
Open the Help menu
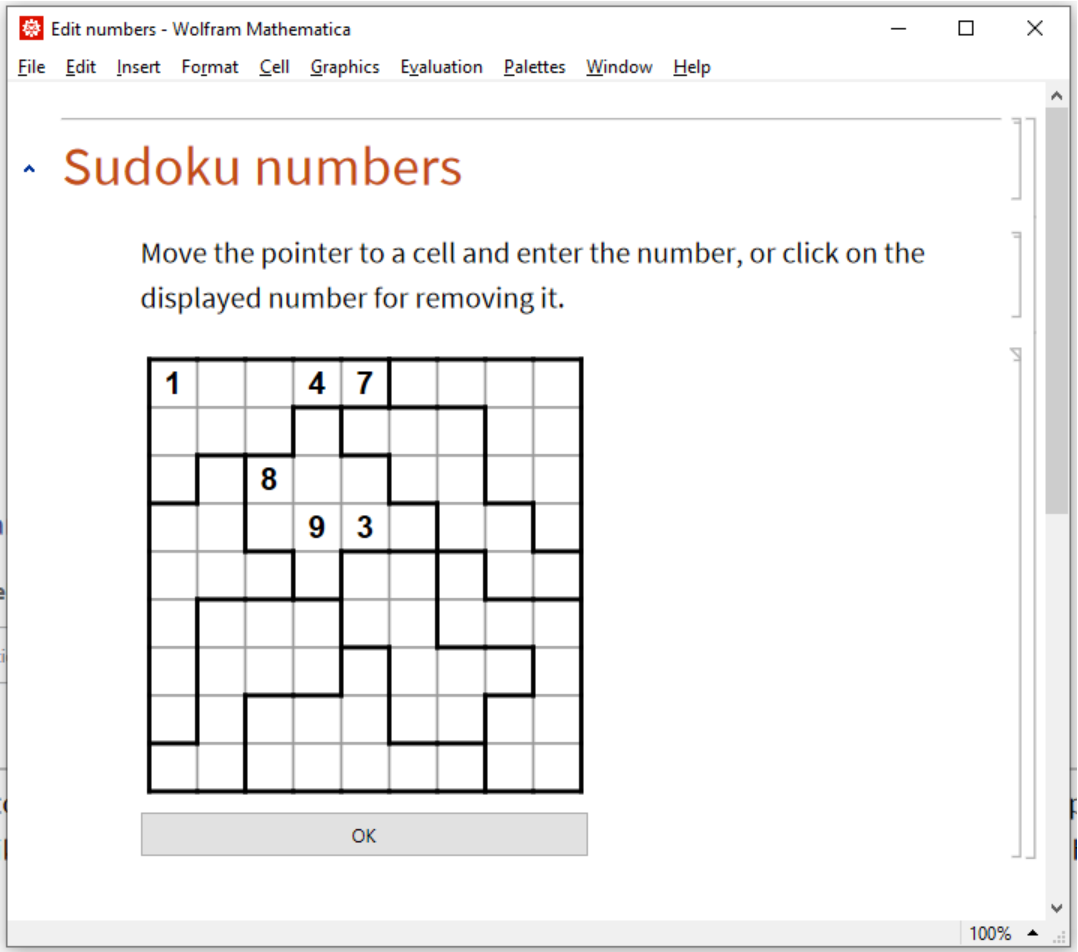pyautogui.click(x=691, y=67)
